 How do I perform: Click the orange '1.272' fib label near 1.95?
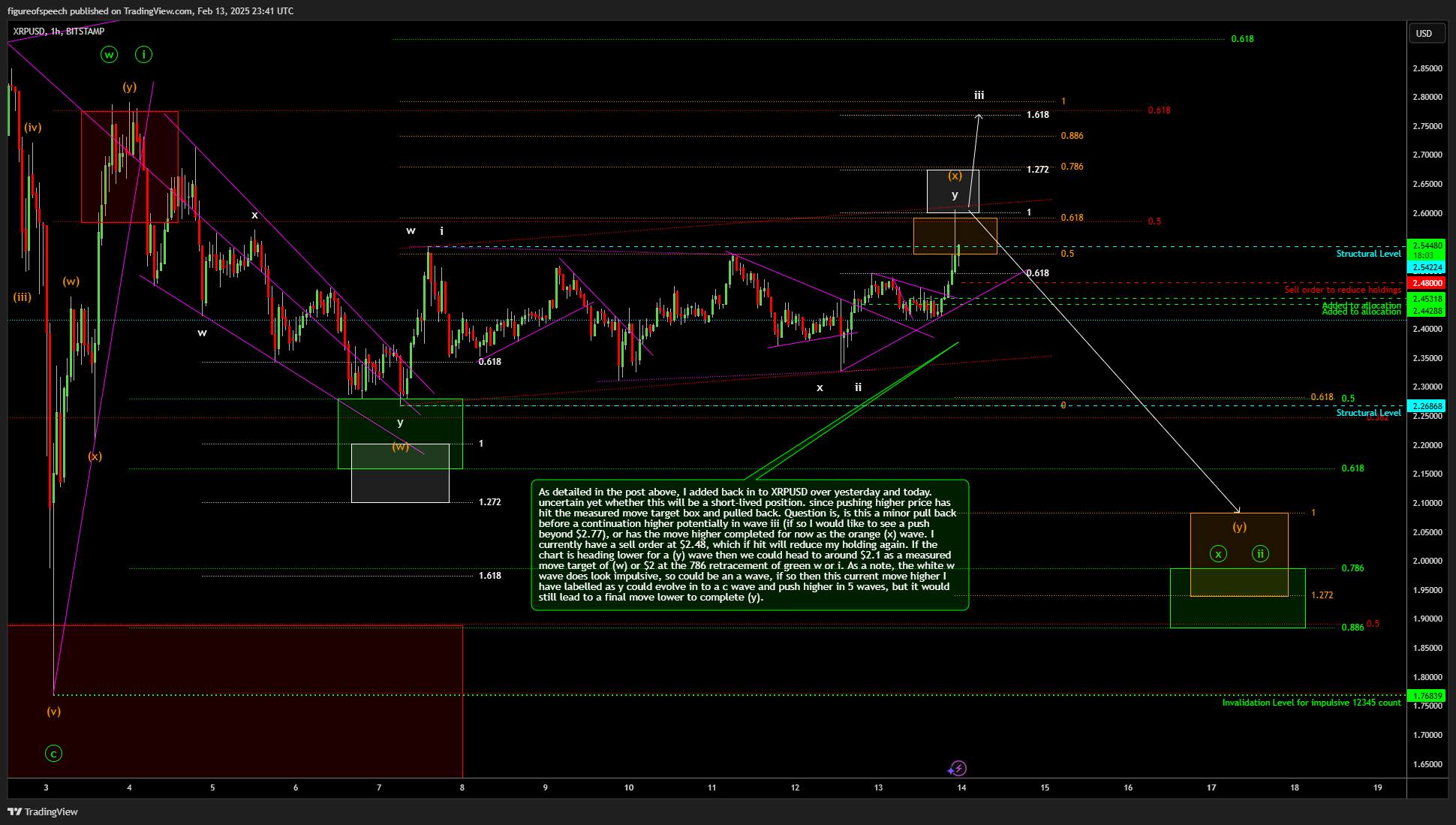1322,595
